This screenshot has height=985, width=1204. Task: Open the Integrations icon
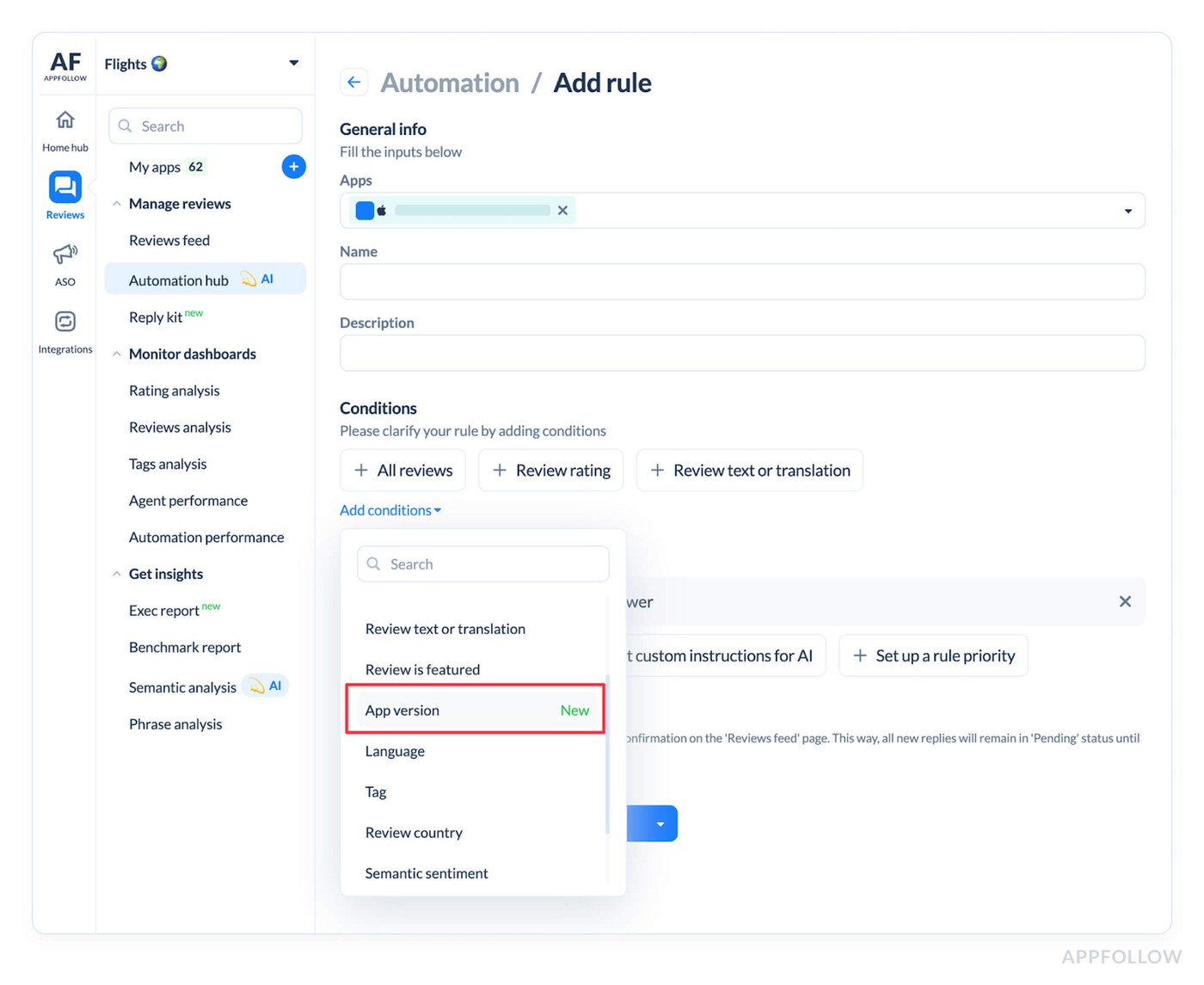click(65, 322)
